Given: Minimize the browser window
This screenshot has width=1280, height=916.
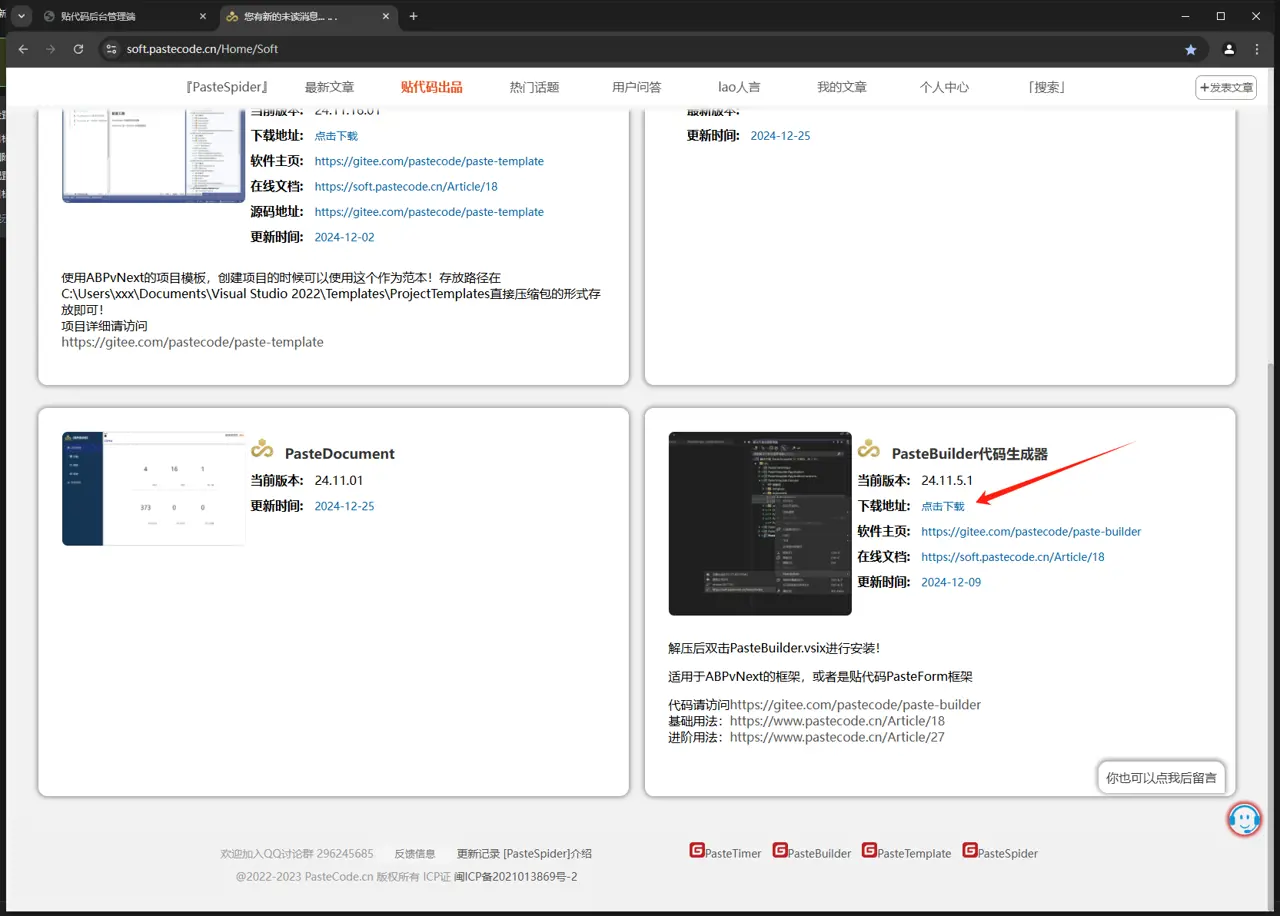Looking at the screenshot, I should [1185, 16].
